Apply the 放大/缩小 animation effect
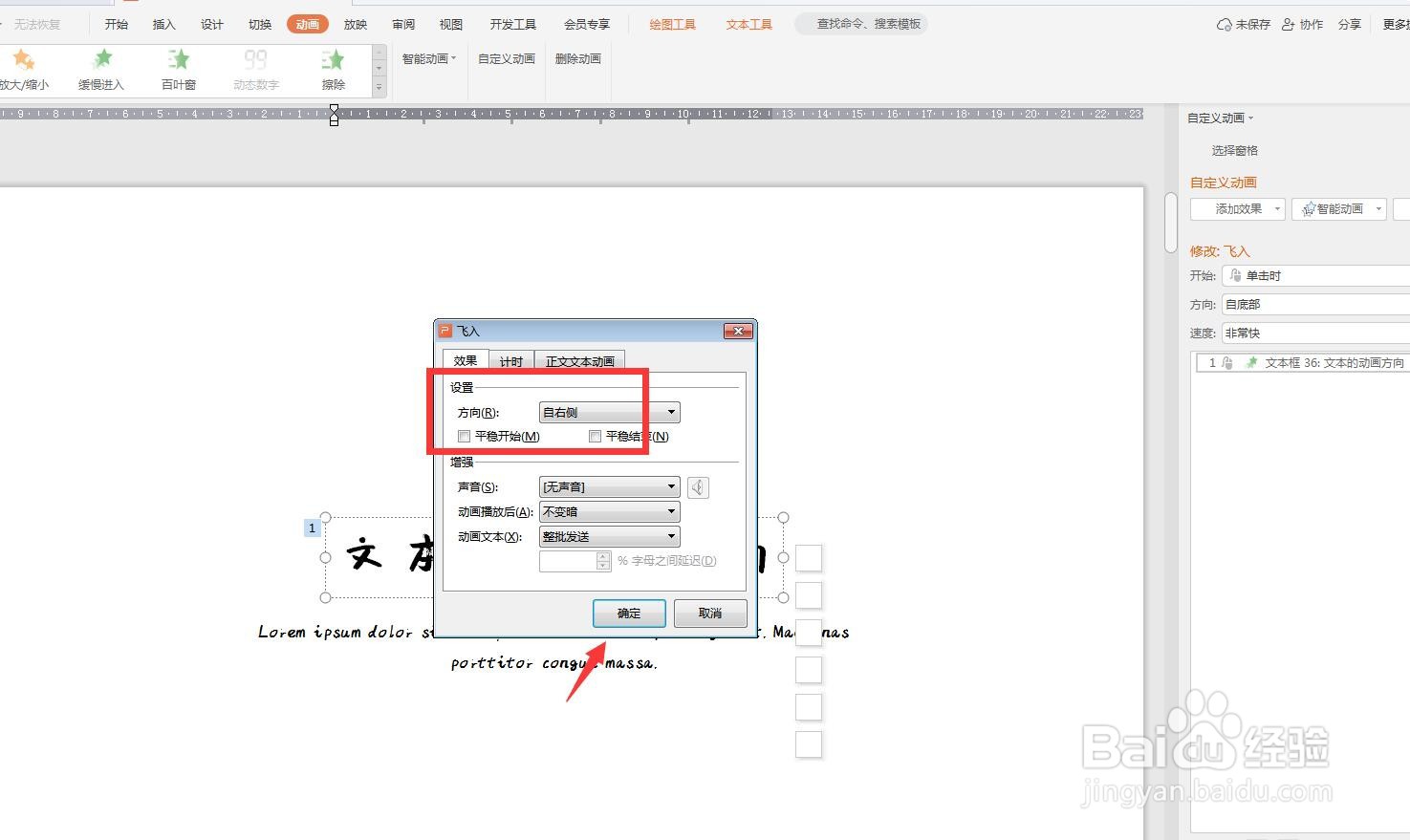 tap(23, 71)
